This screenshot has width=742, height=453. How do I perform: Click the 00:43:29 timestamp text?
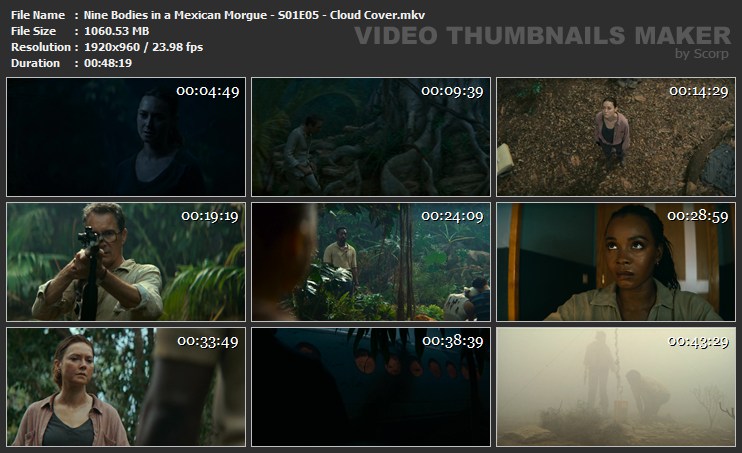point(698,341)
